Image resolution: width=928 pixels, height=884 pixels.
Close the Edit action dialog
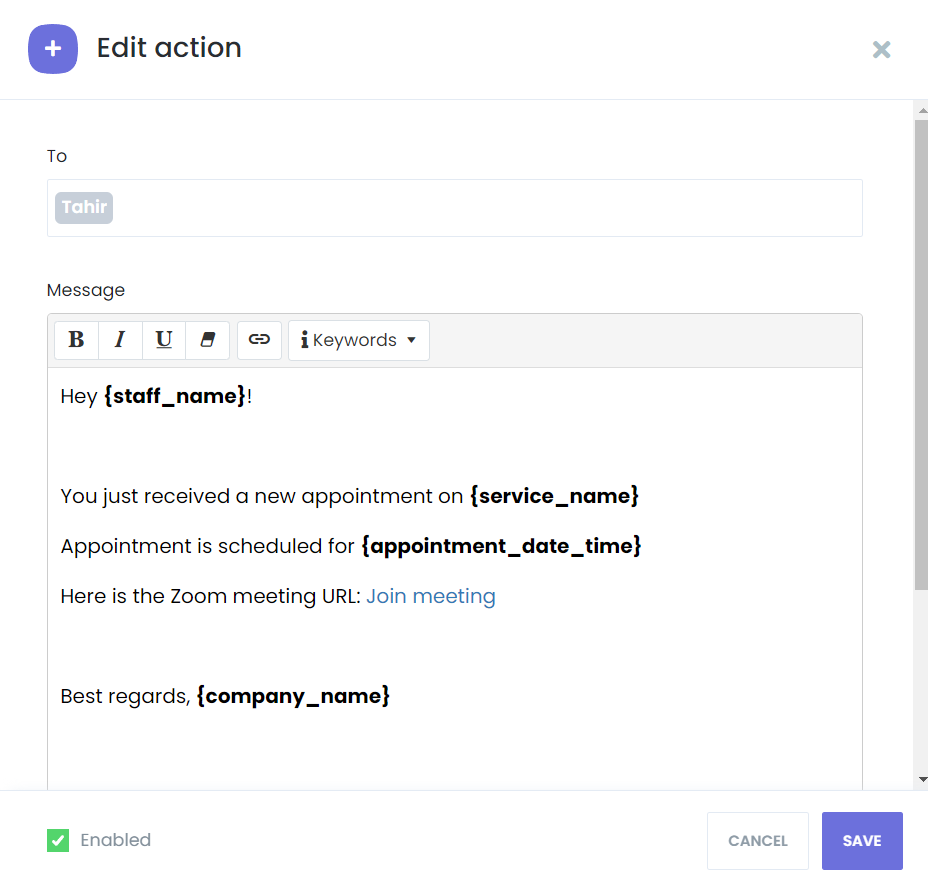tap(881, 50)
